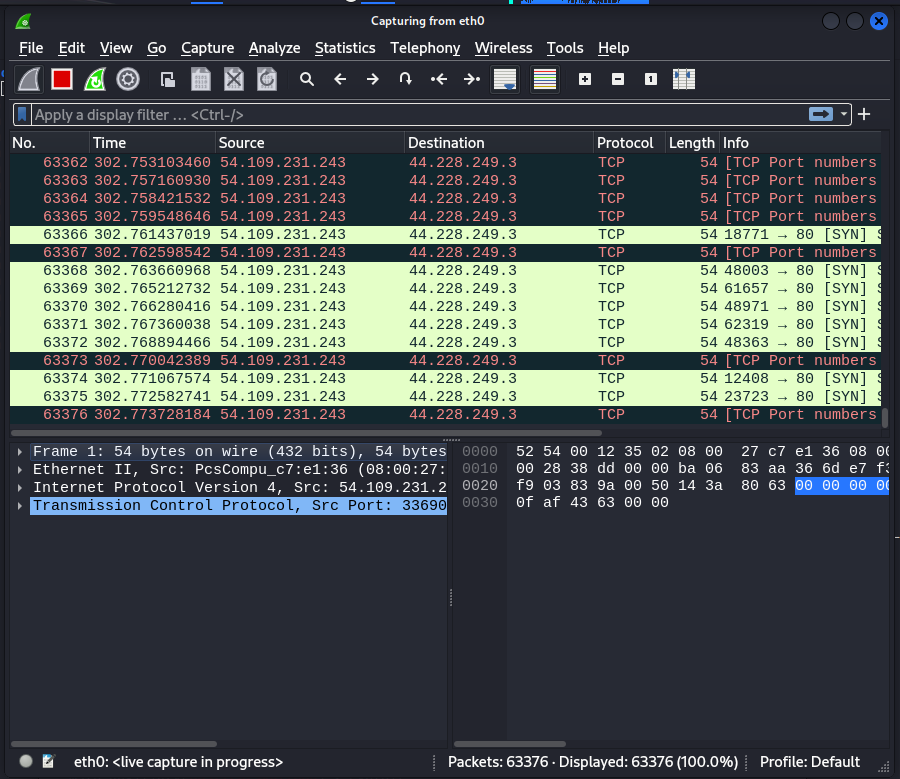The image size is (900, 779).
Task: Click the resize columns icon
Action: tap(684, 79)
